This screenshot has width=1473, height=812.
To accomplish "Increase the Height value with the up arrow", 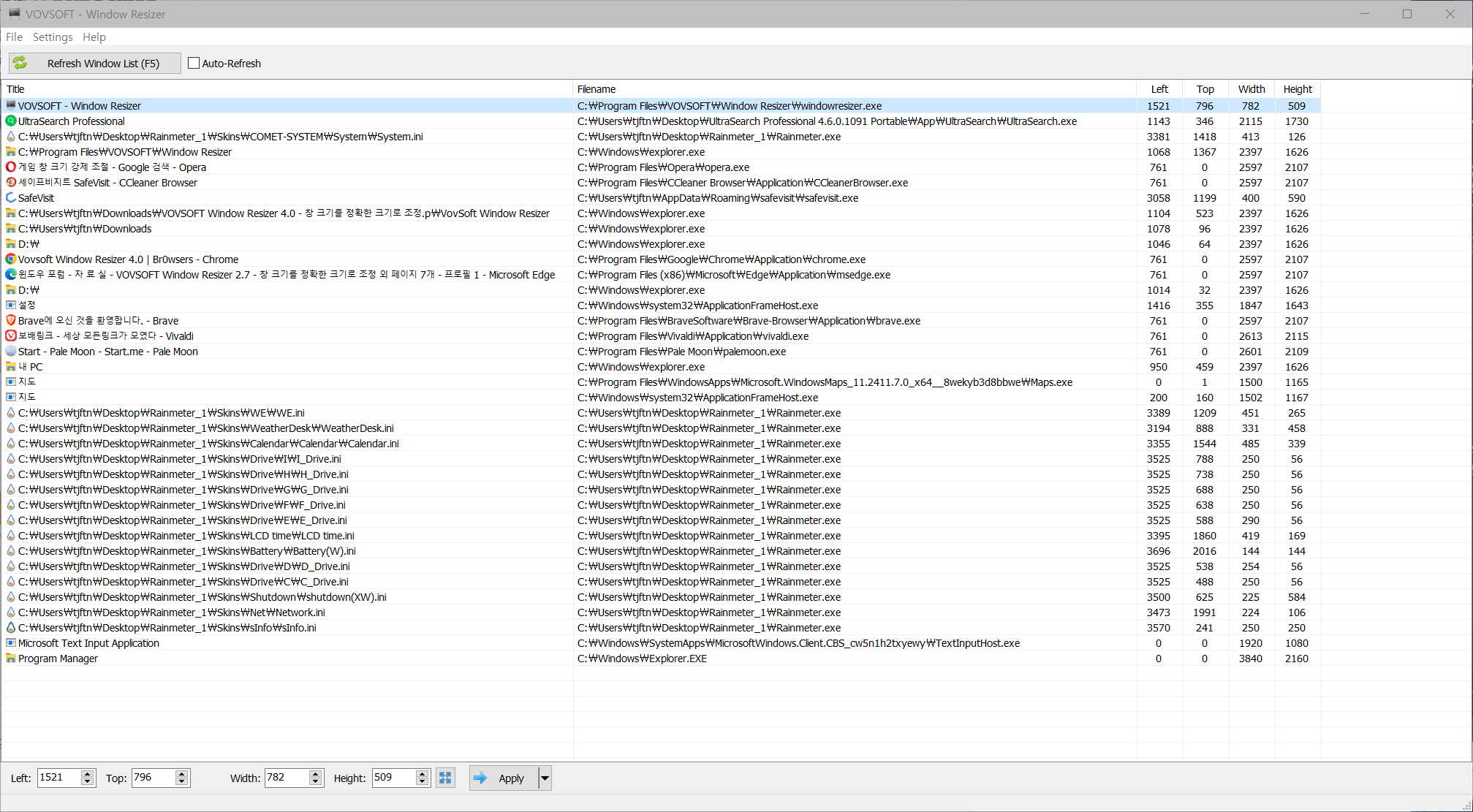I will 423,774.
